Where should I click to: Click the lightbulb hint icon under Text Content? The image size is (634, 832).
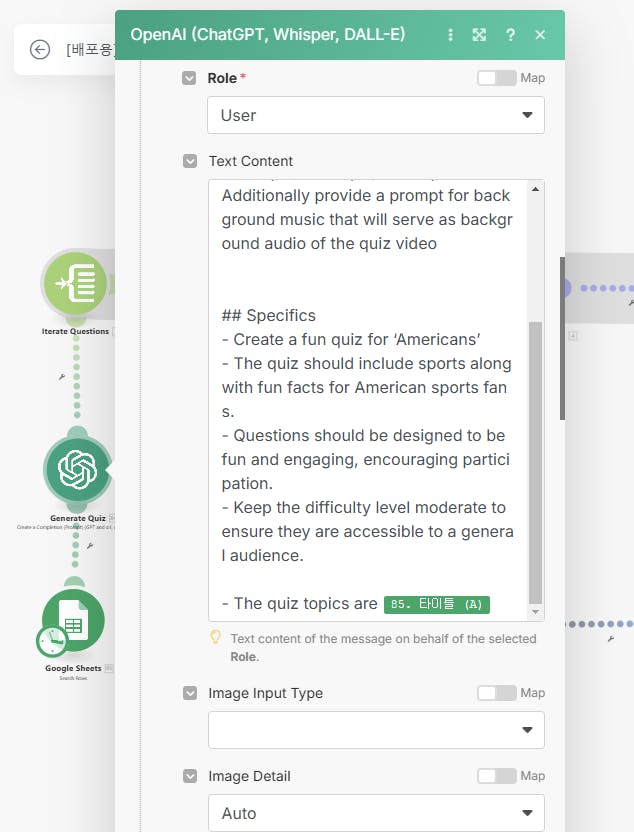215,636
